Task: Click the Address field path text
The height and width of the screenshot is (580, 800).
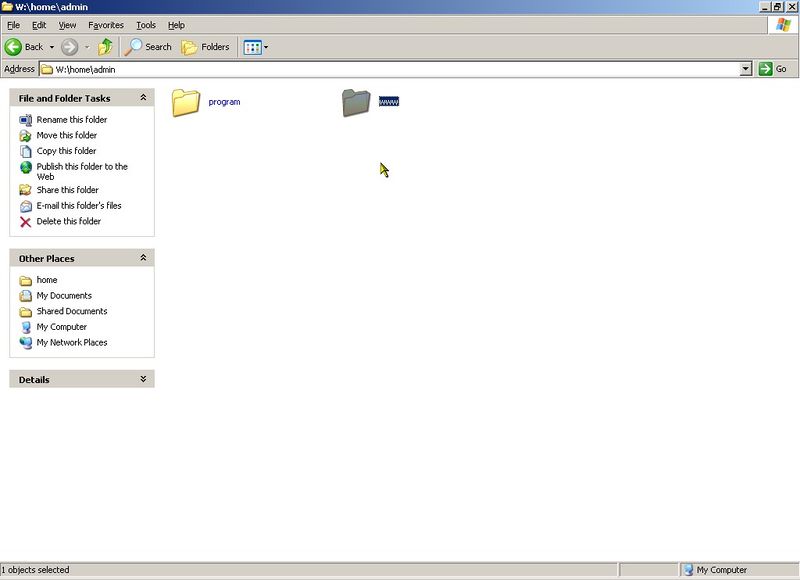Action: [x=85, y=69]
